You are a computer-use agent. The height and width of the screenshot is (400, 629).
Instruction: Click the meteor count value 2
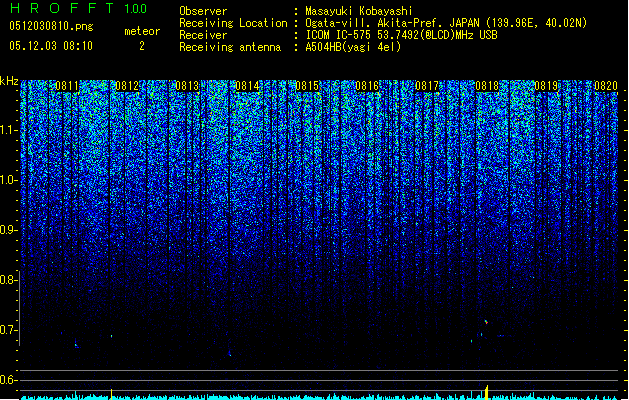pos(142,46)
